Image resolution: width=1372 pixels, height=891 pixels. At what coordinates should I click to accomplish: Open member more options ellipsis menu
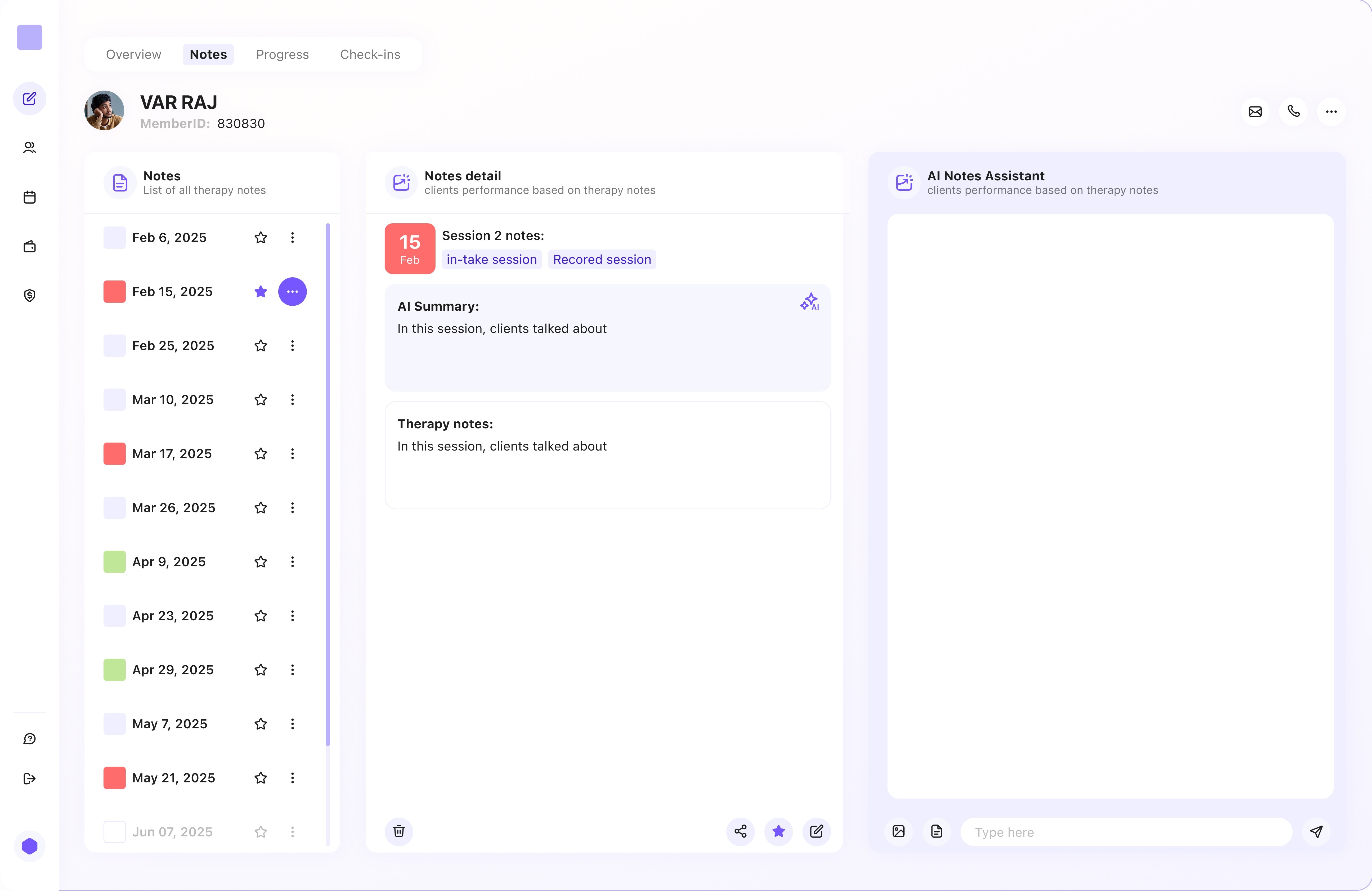(1331, 112)
